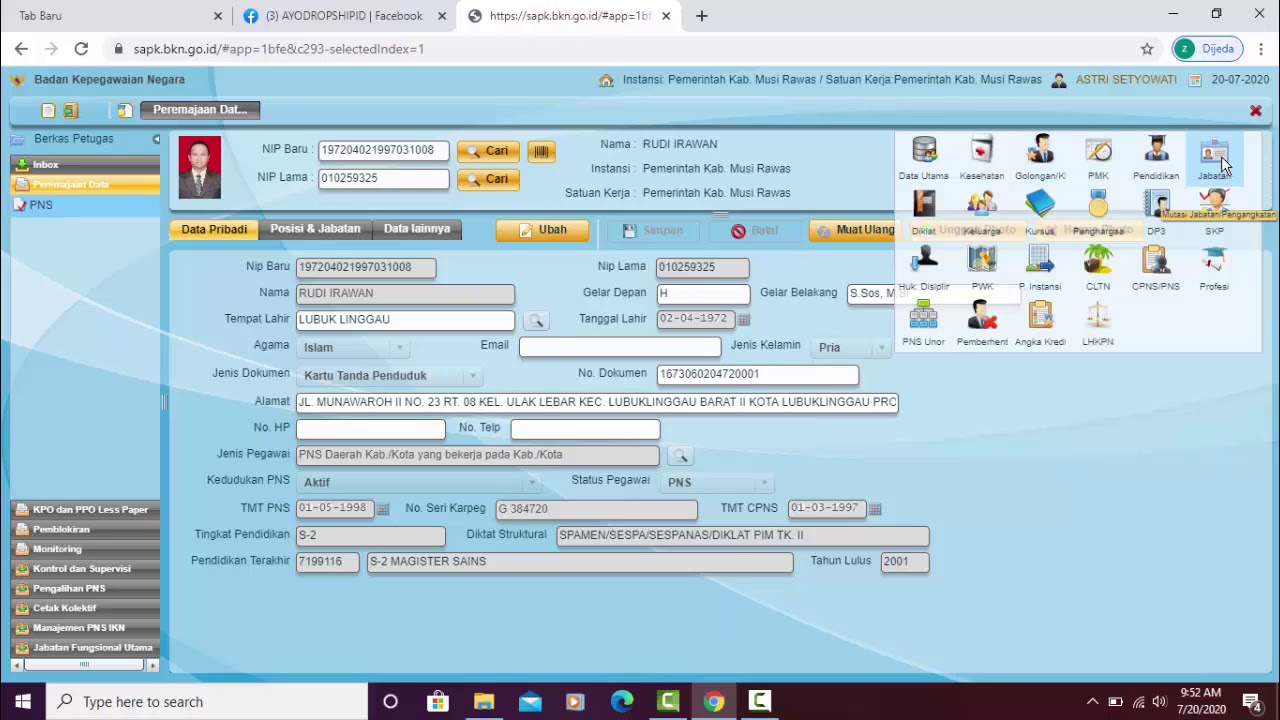1280x720 pixels.
Task: Click the No. HP input field
Action: pyautogui.click(x=370, y=429)
